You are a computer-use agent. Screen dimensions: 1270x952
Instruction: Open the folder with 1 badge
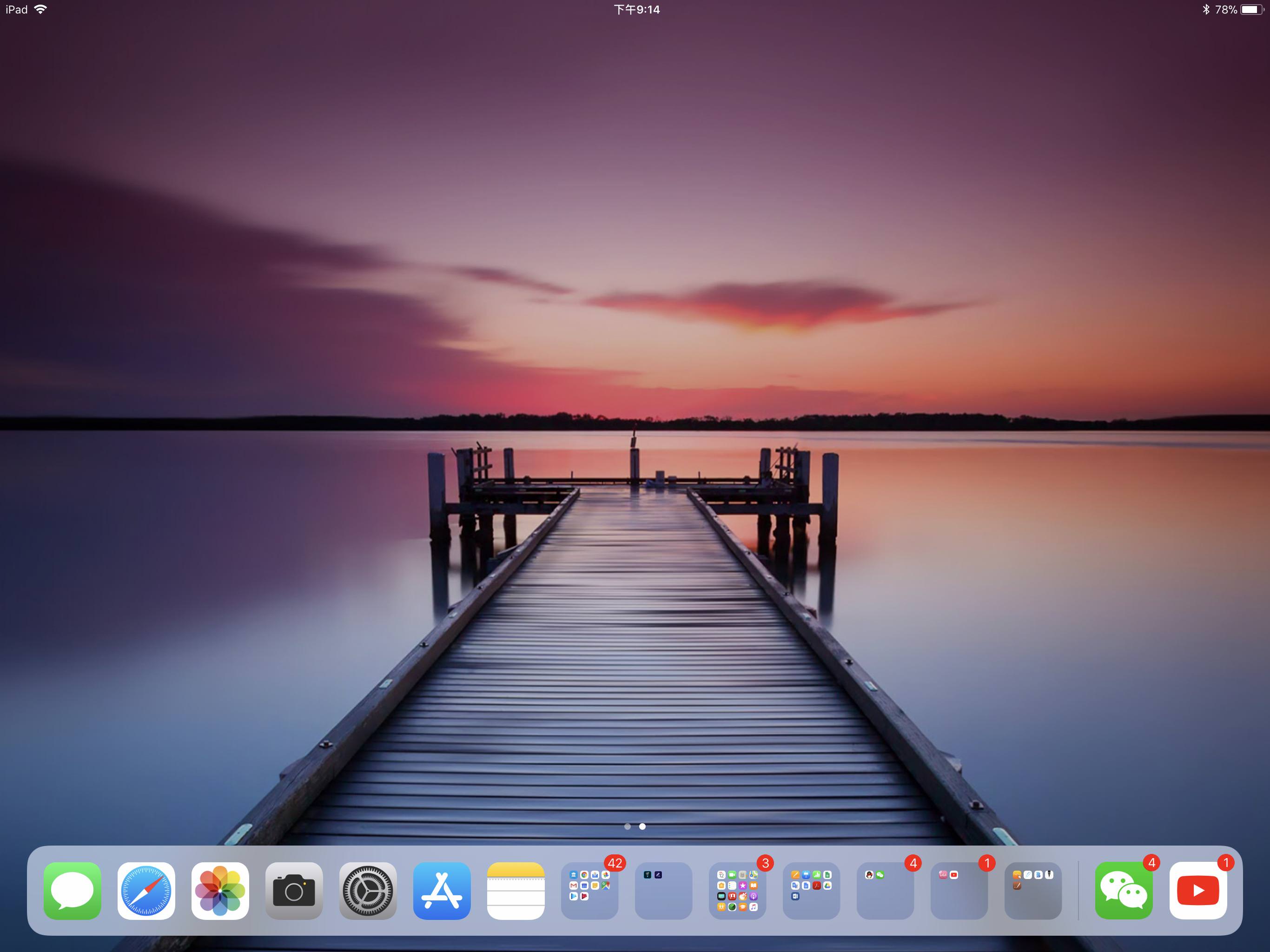tap(959, 890)
